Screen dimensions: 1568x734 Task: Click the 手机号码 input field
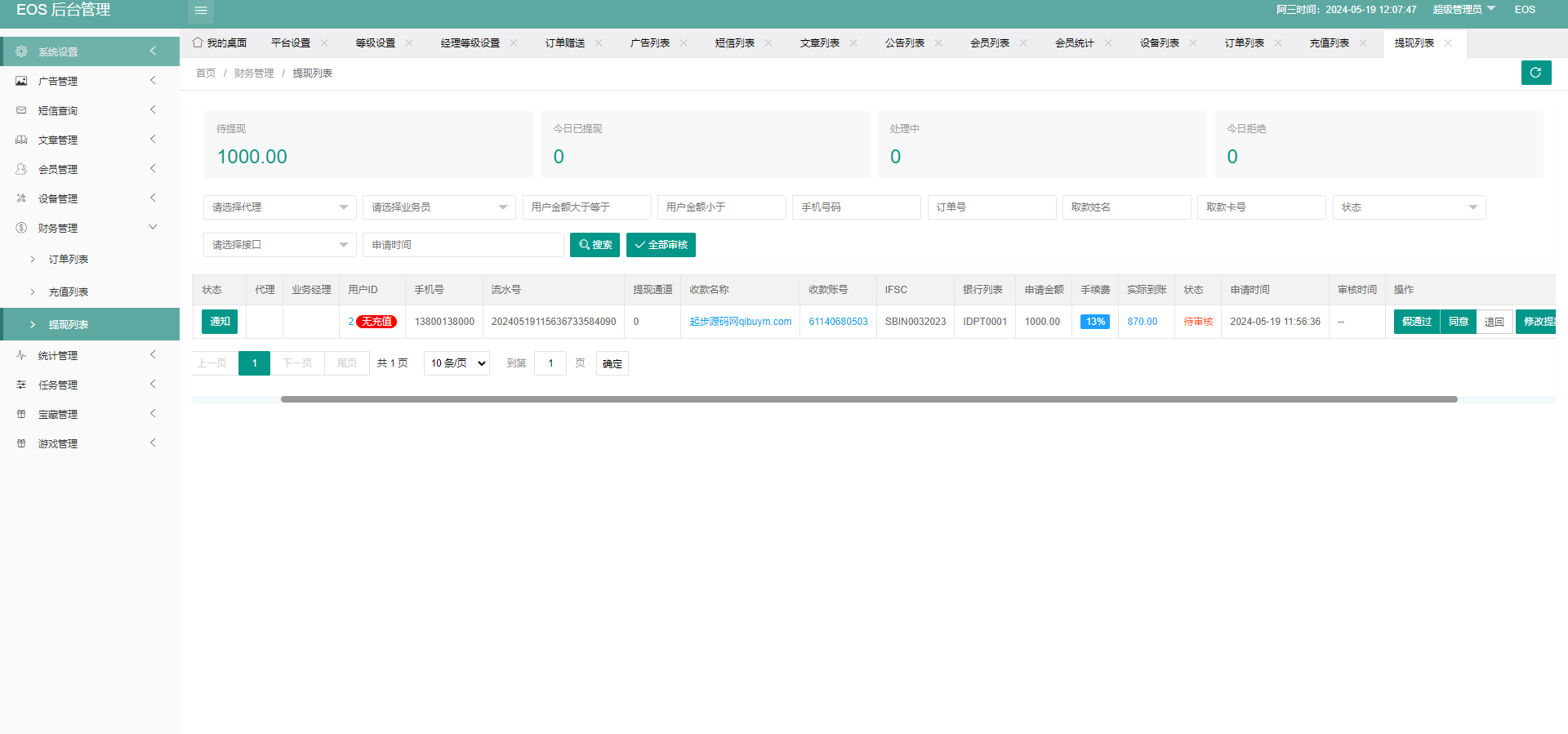(856, 207)
